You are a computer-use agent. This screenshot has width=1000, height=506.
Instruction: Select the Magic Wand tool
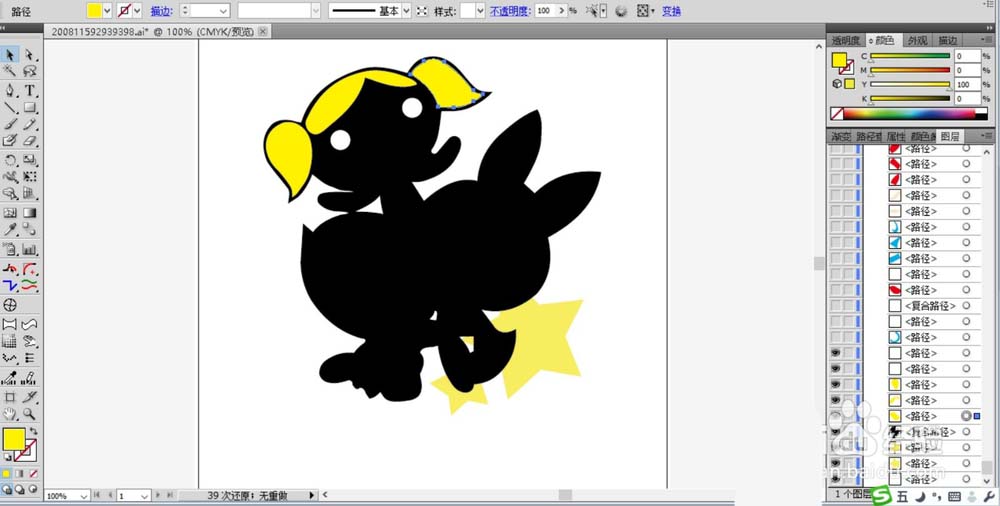pyautogui.click(x=10, y=71)
